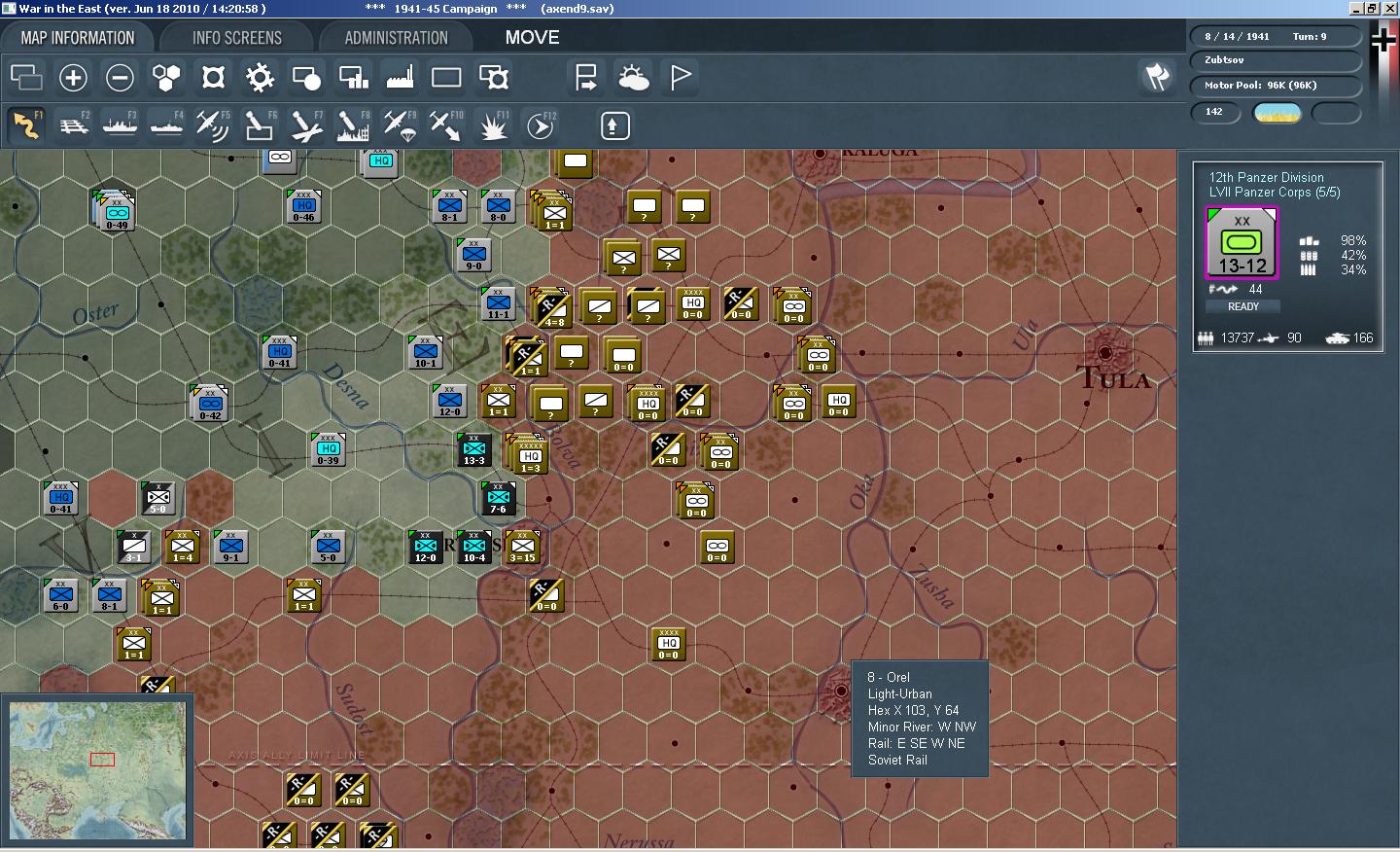Select the F6 bomb unit icon
The image size is (1400, 852).
(260, 125)
